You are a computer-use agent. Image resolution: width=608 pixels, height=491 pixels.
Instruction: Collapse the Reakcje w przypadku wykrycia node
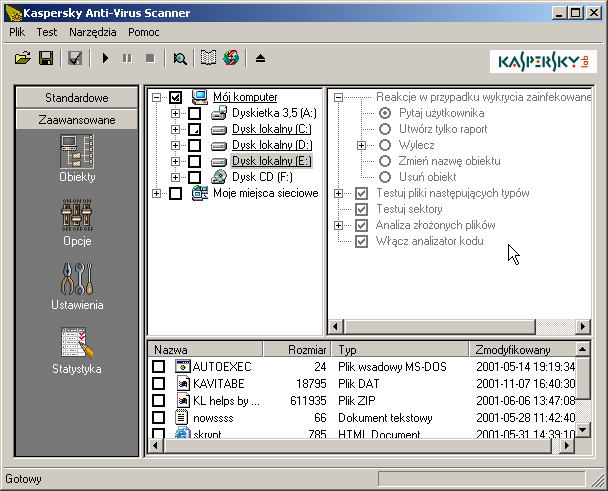point(338,97)
